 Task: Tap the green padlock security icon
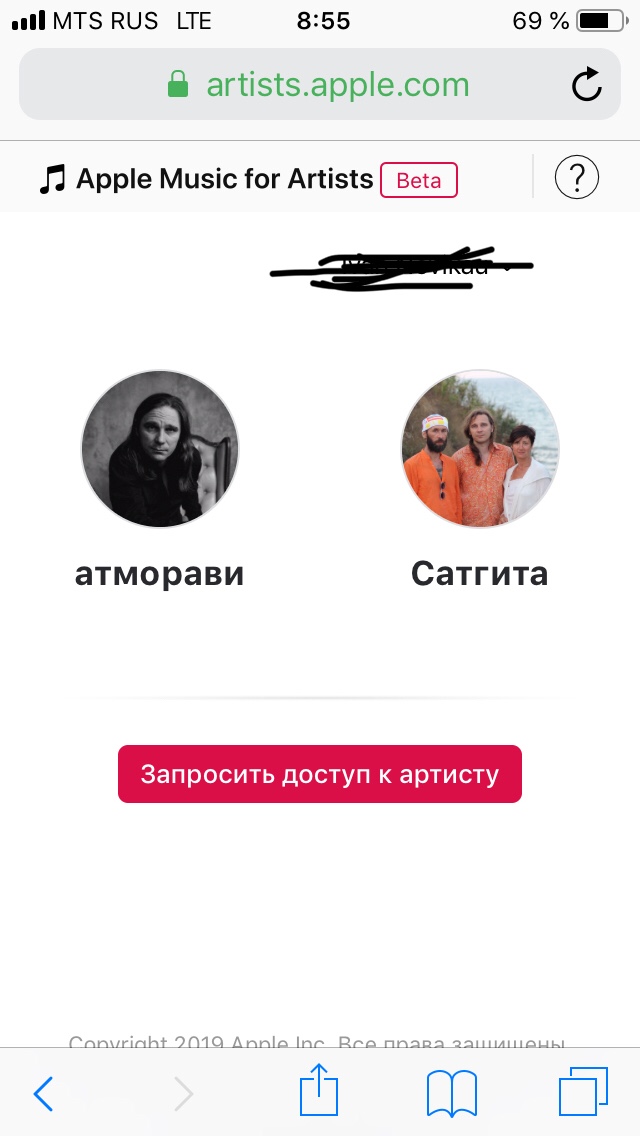[x=178, y=84]
